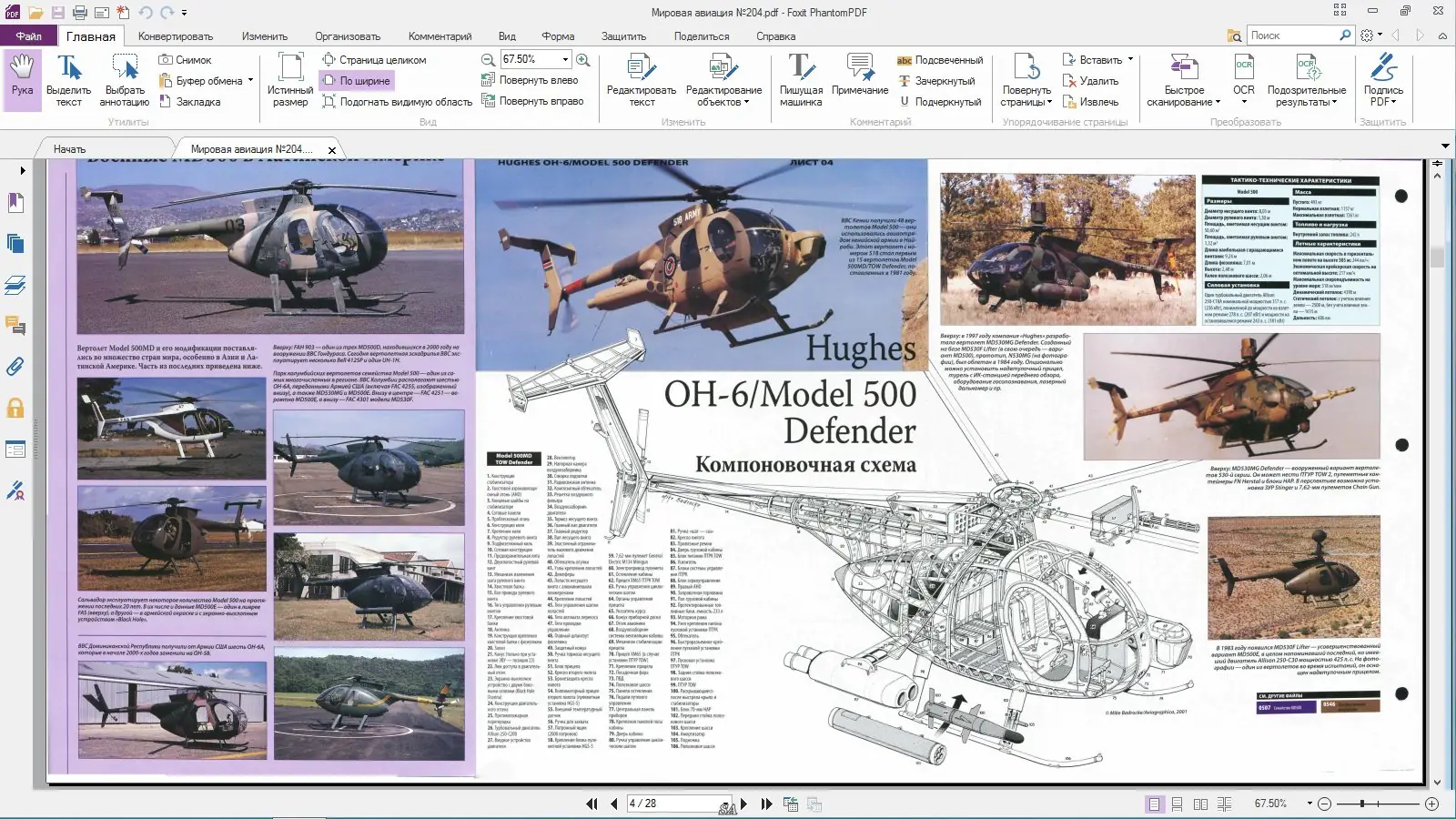
Task: Switch to the Конвертировать ribbon tab
Action: click(176, 36)
